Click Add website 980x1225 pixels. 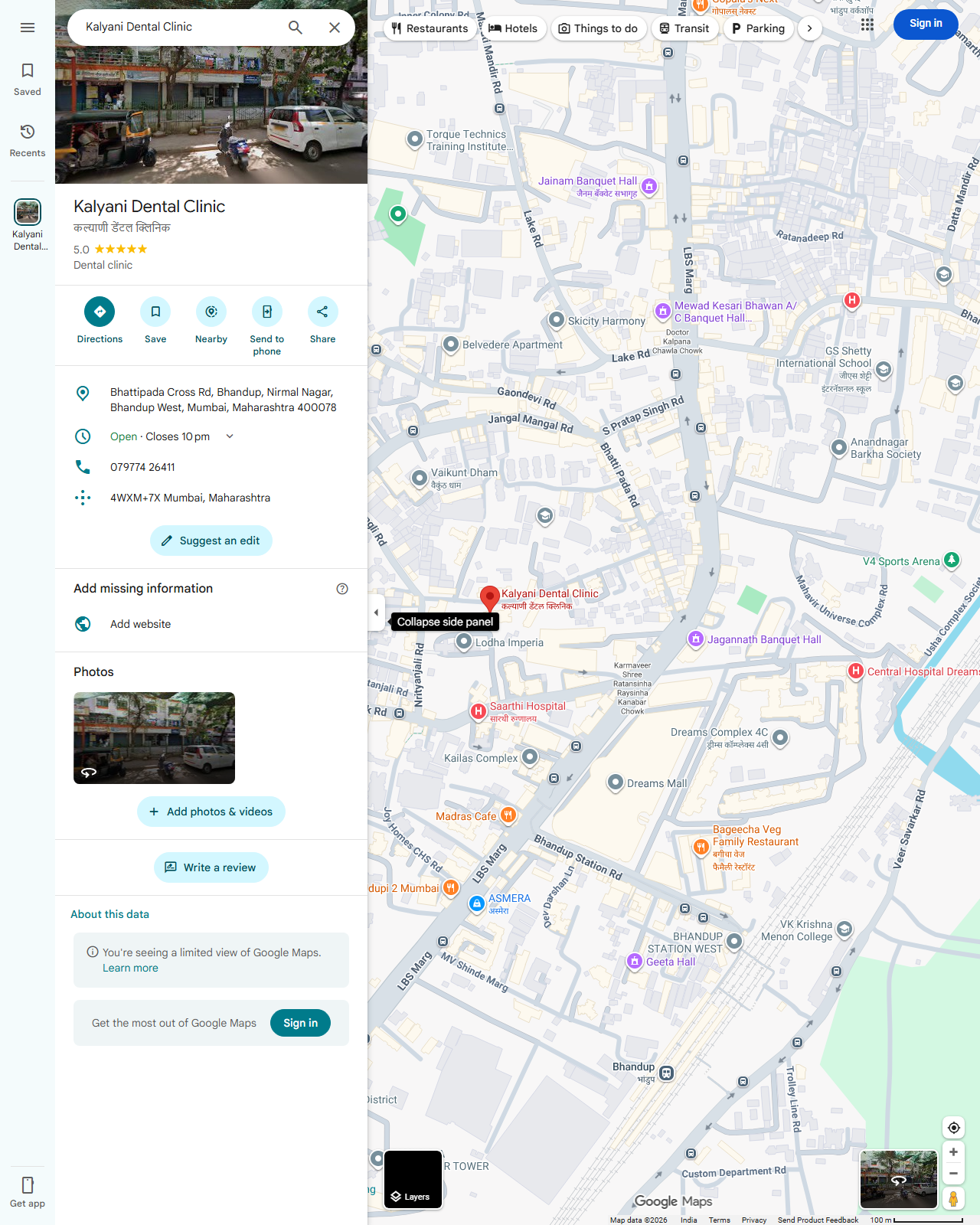[x=211, y=624]
